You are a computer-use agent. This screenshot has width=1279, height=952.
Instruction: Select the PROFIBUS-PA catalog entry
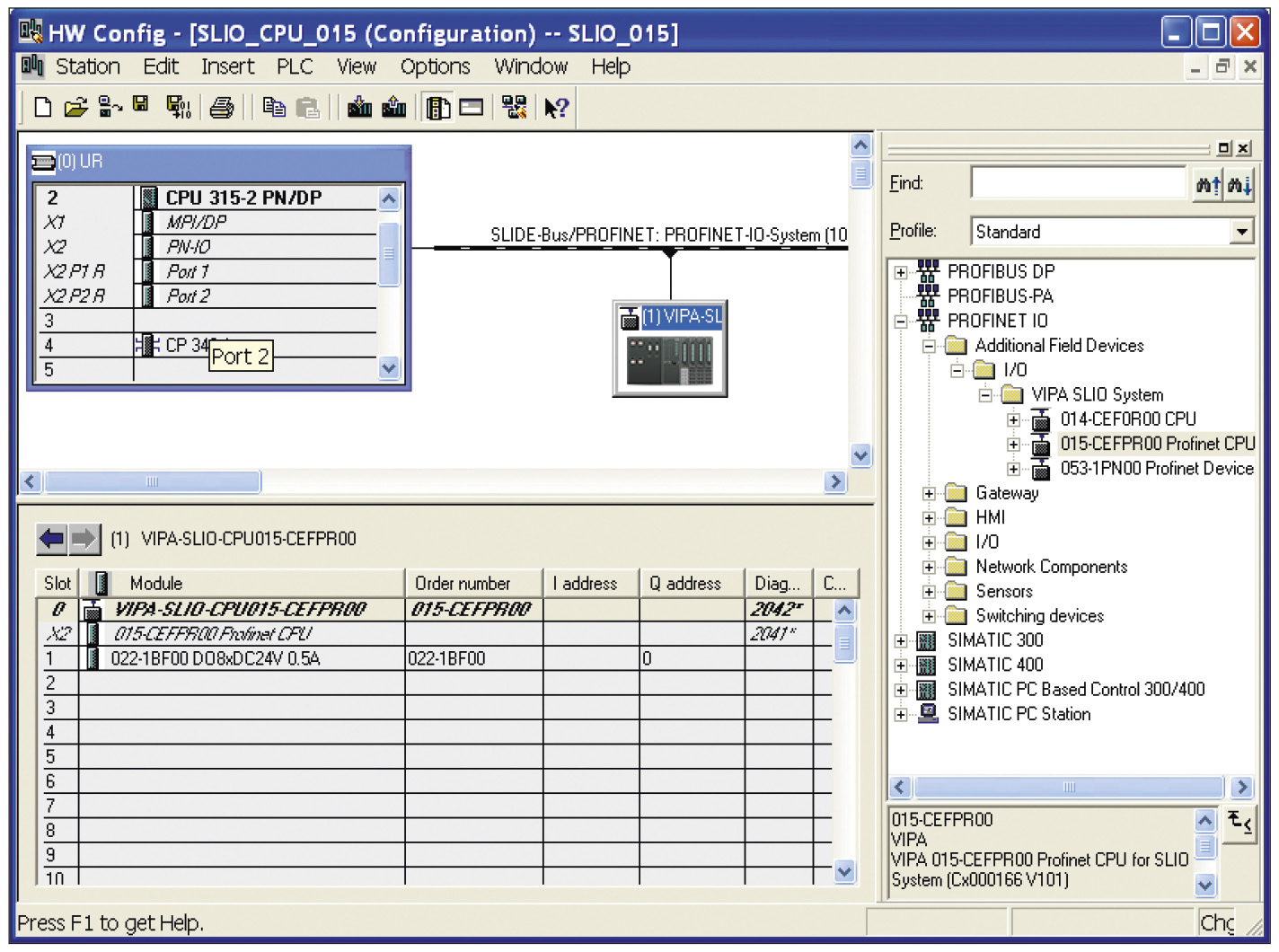pos(1001,296)
